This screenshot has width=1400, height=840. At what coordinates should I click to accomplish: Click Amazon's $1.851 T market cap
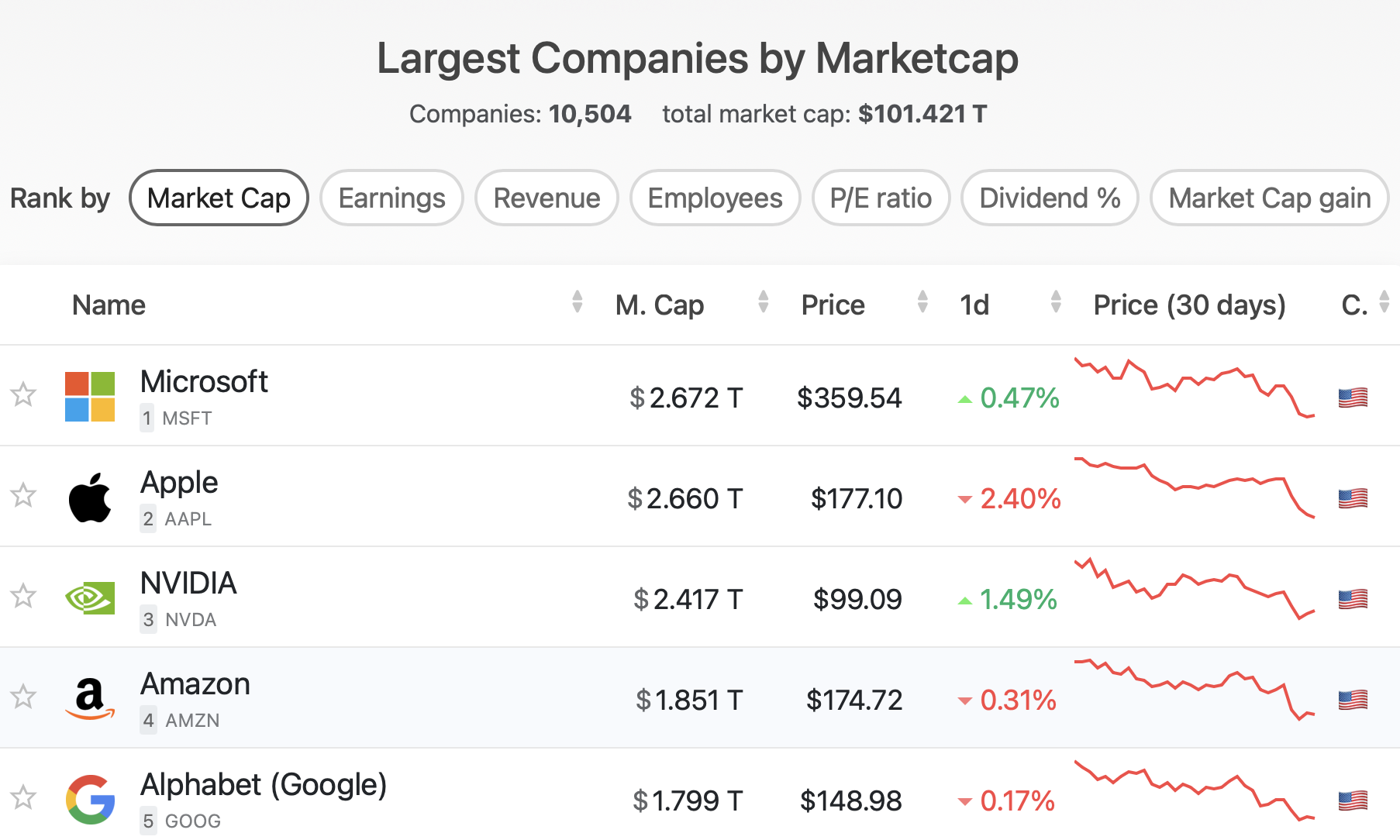coord(689,700)
